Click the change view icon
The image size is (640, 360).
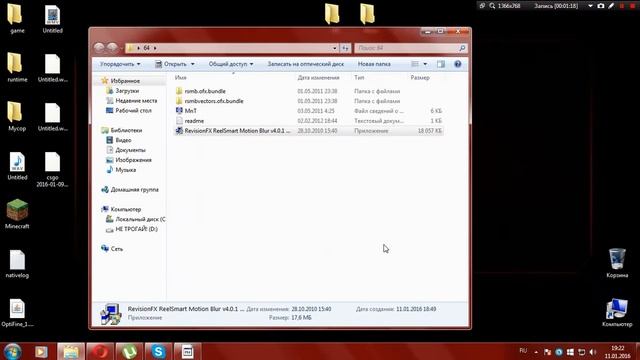point(415,64)
